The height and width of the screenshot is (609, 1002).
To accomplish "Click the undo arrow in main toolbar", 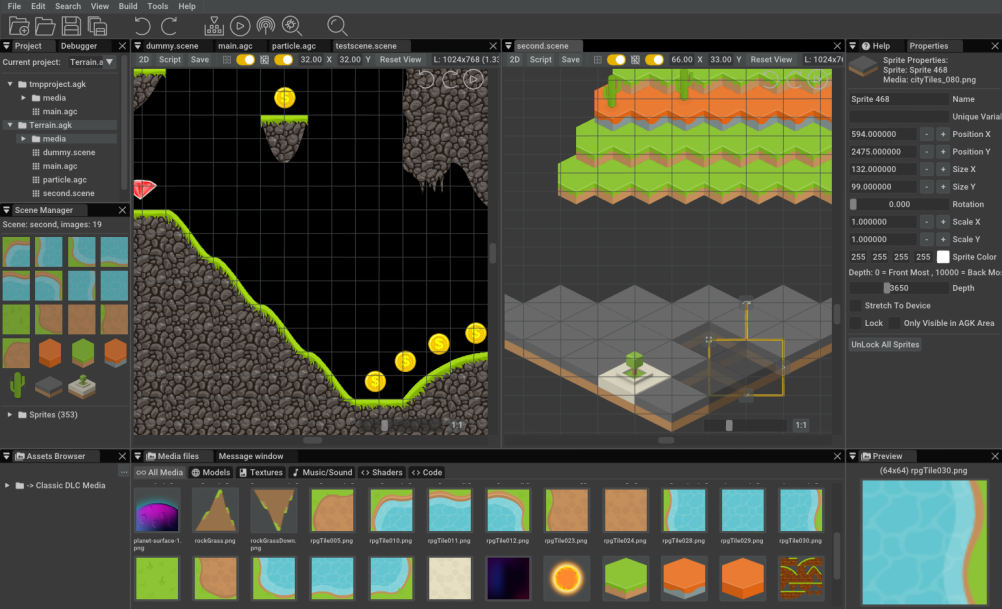I will click(x=142, y=26).
